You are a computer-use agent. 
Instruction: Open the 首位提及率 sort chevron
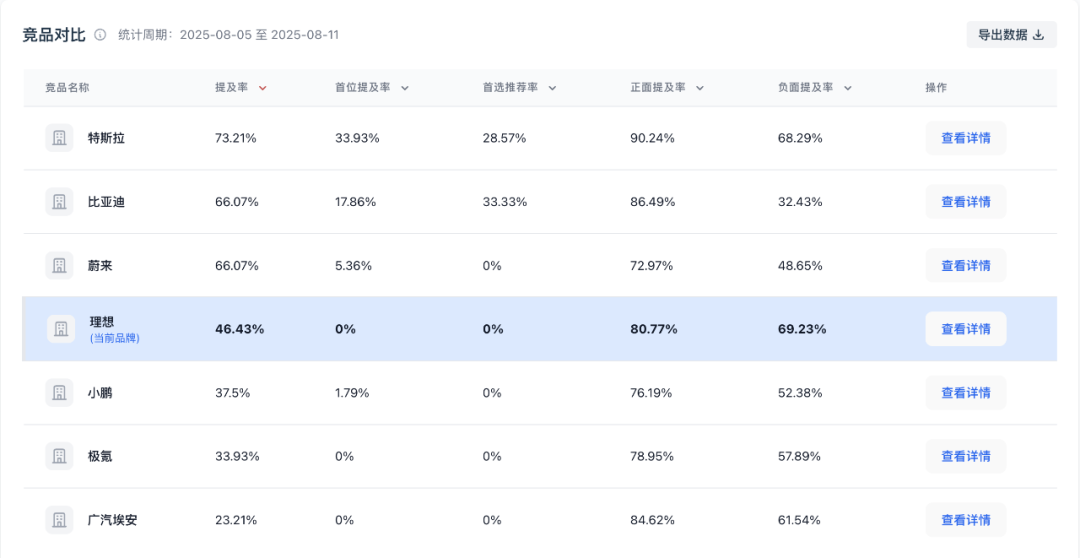[404, 88]
